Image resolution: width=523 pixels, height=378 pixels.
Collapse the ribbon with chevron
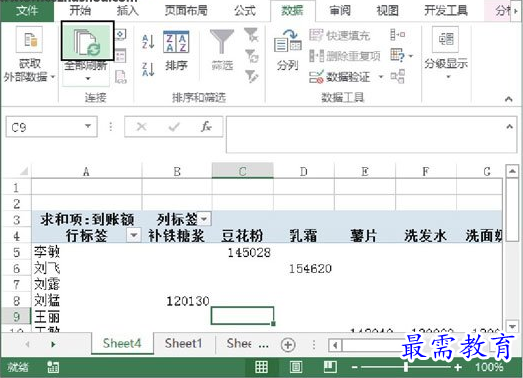point(509,99)
